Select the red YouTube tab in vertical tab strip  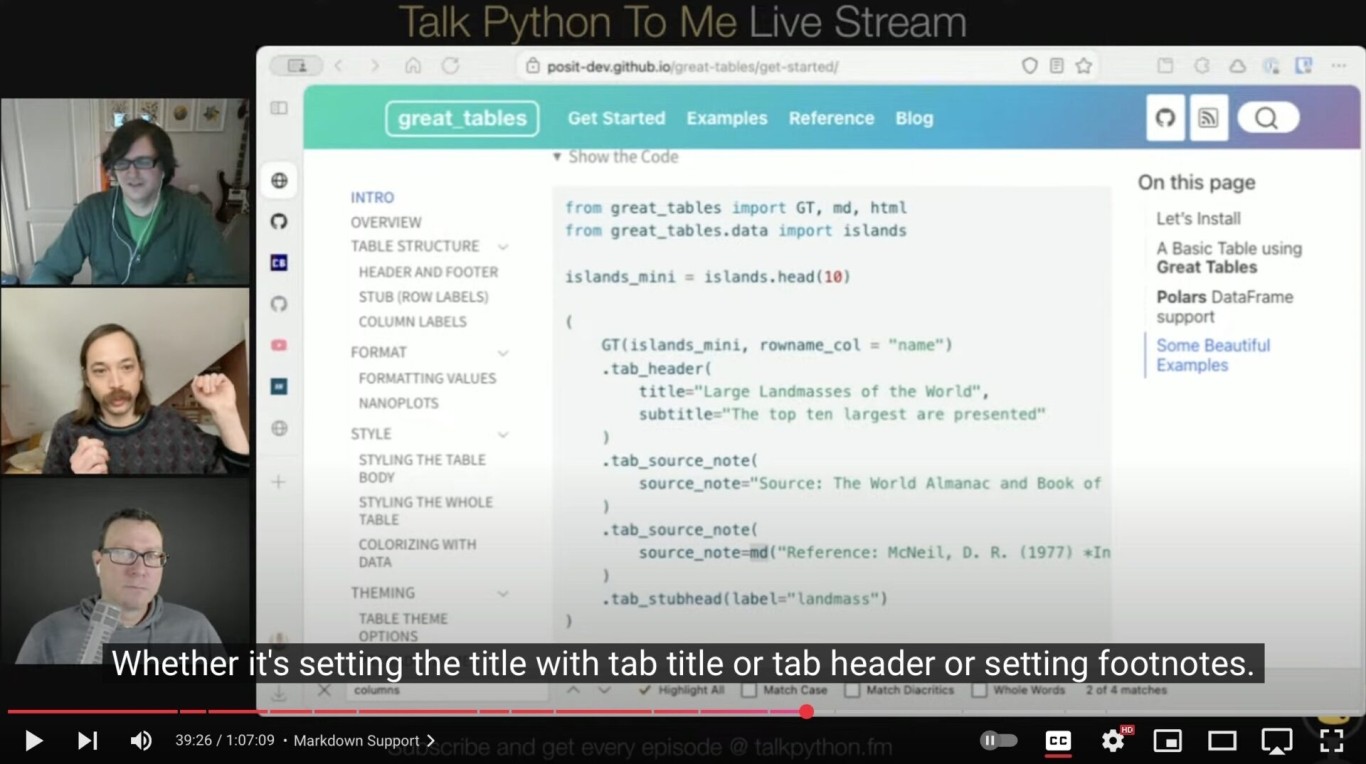[279, 345]
